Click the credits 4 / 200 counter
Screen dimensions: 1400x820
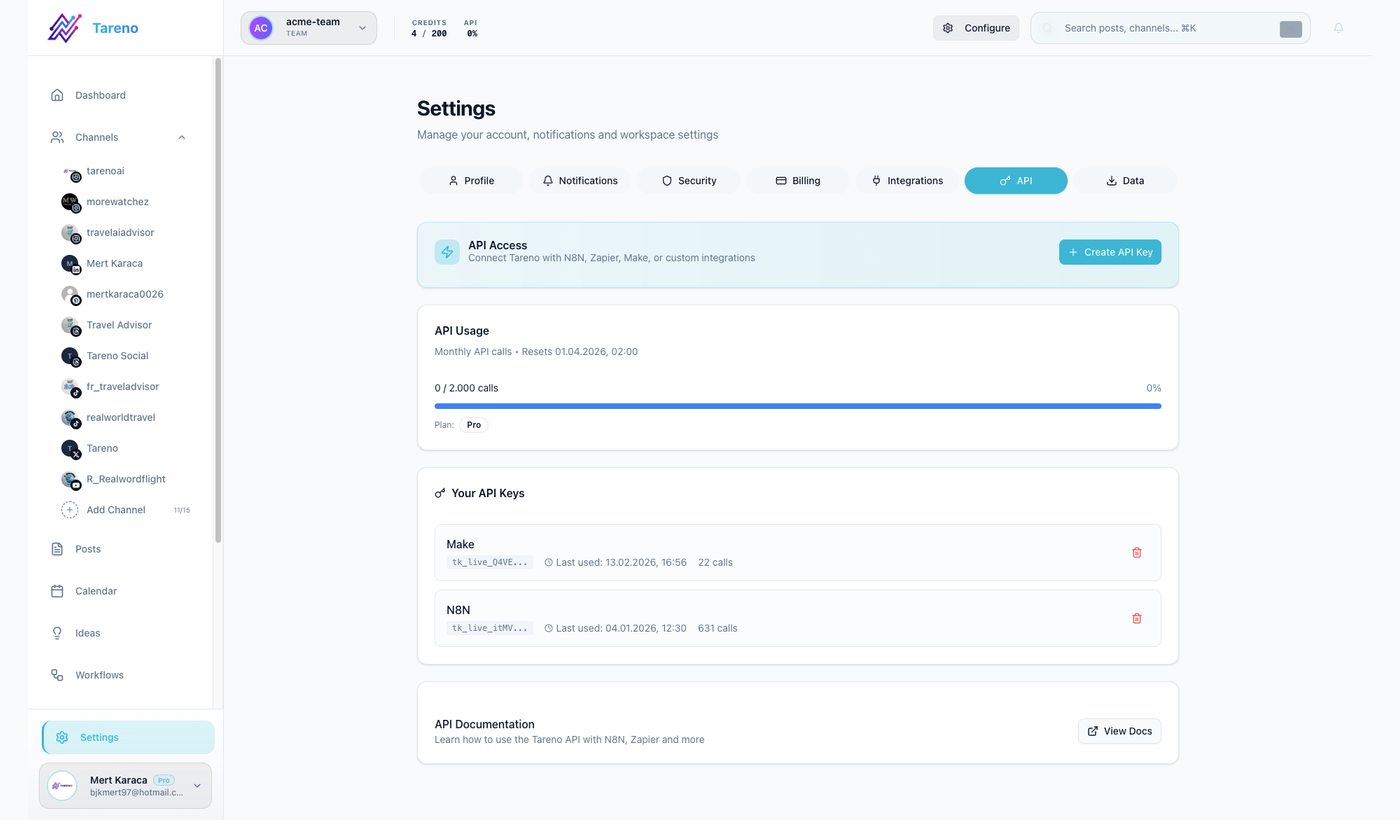tap(429, 28)
